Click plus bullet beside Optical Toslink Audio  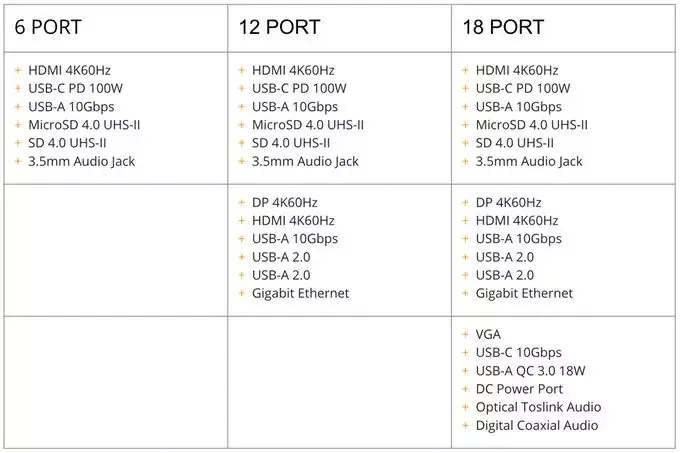click(x=466, y=407)
